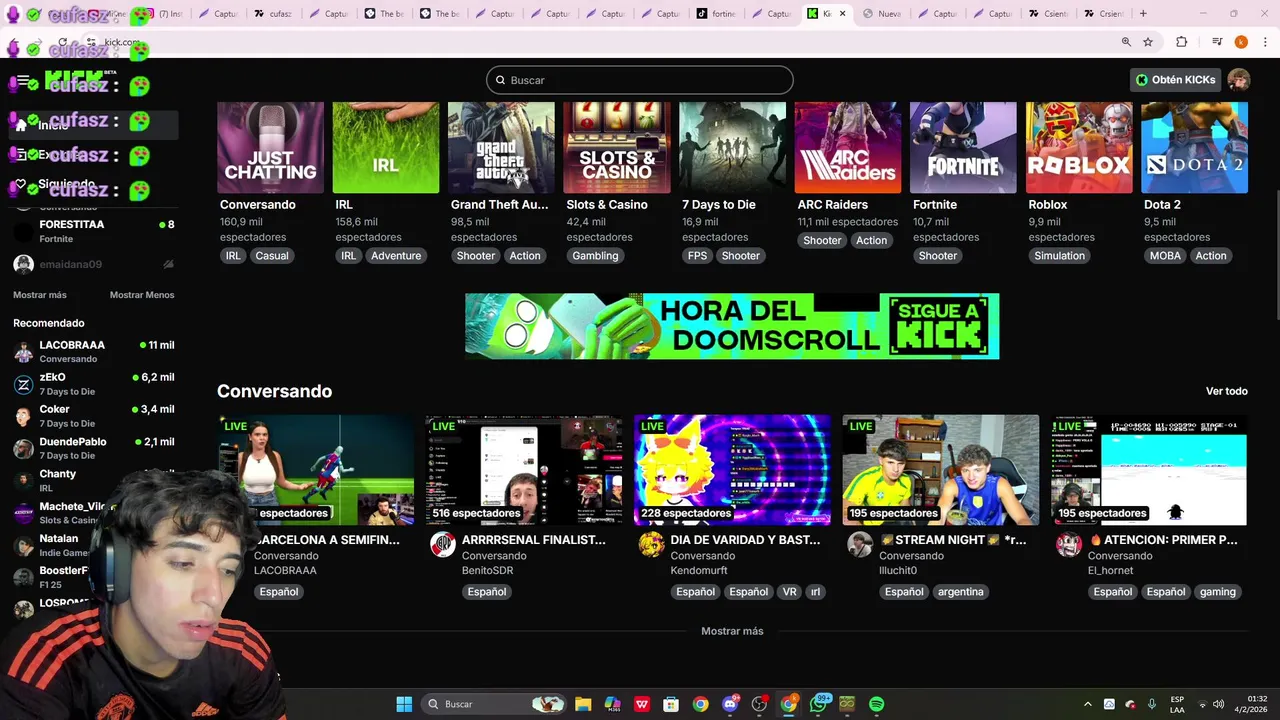Click Mostrar más below the streams

(732, 631)
